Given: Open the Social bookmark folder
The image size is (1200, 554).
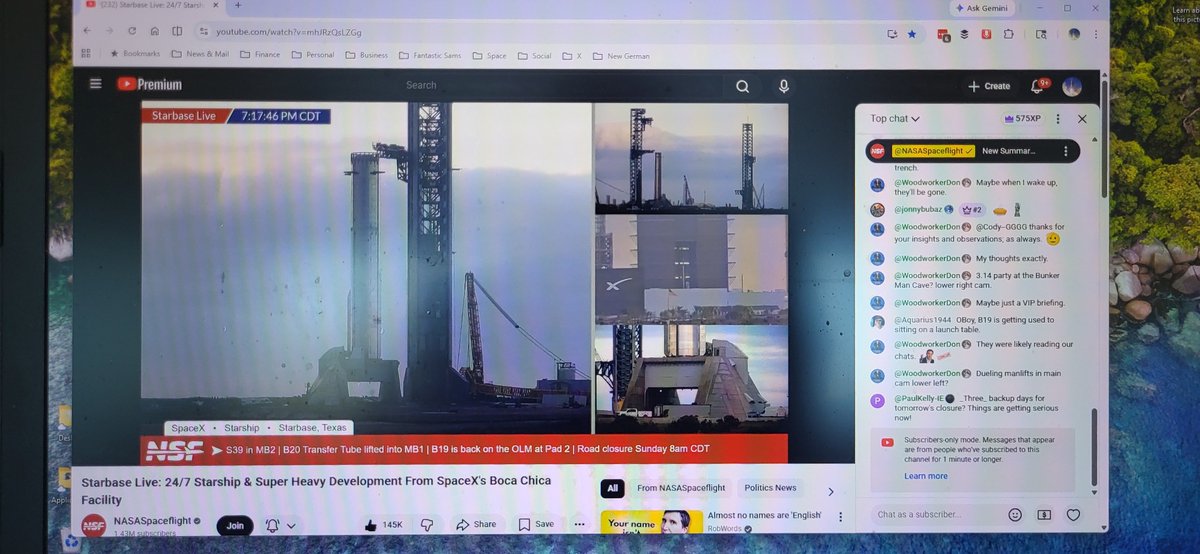Looking at the screenshot, I should (x=535, y=56).
